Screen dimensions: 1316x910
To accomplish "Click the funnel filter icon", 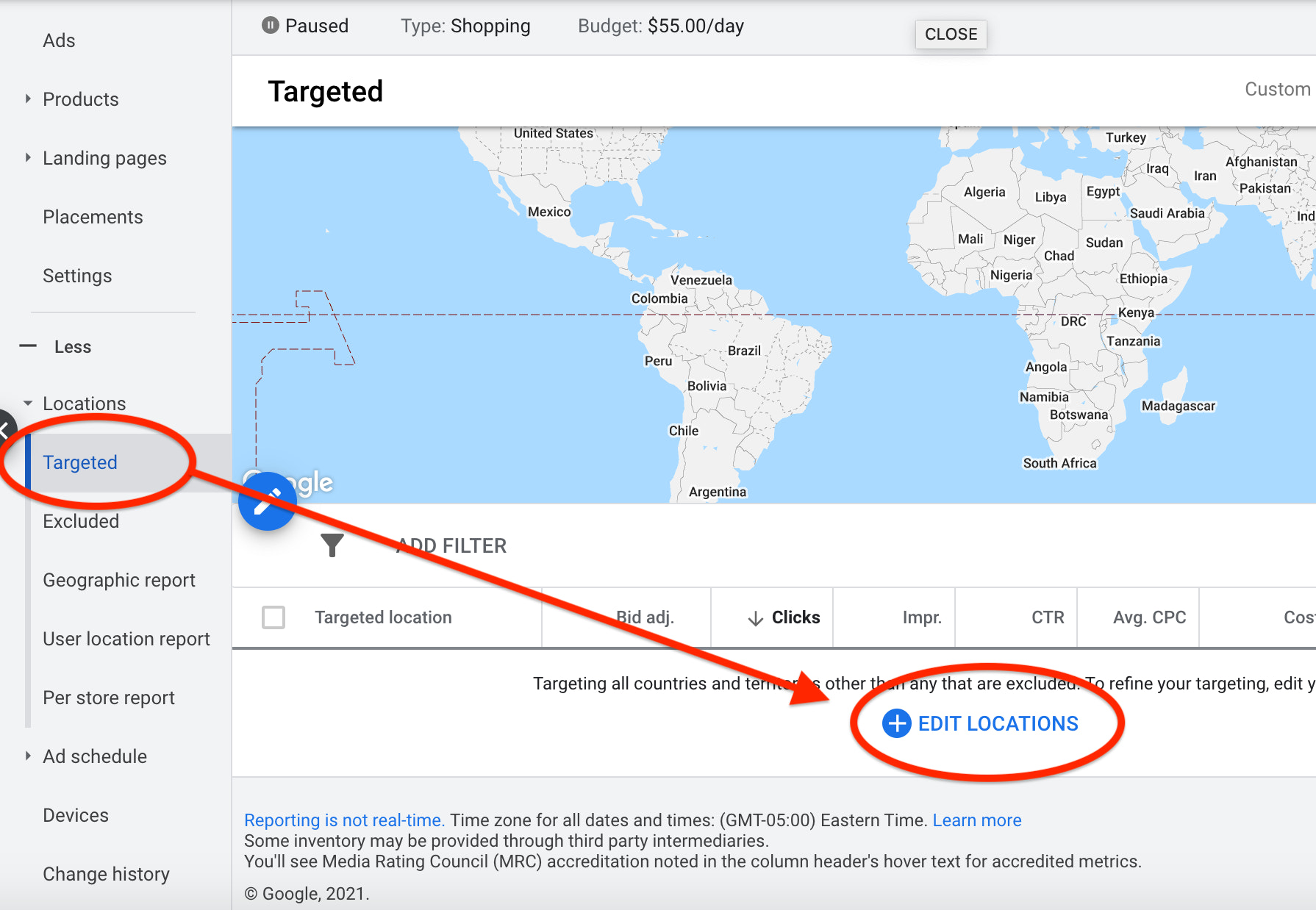I will pyautogui.click(x=332, y=545).
